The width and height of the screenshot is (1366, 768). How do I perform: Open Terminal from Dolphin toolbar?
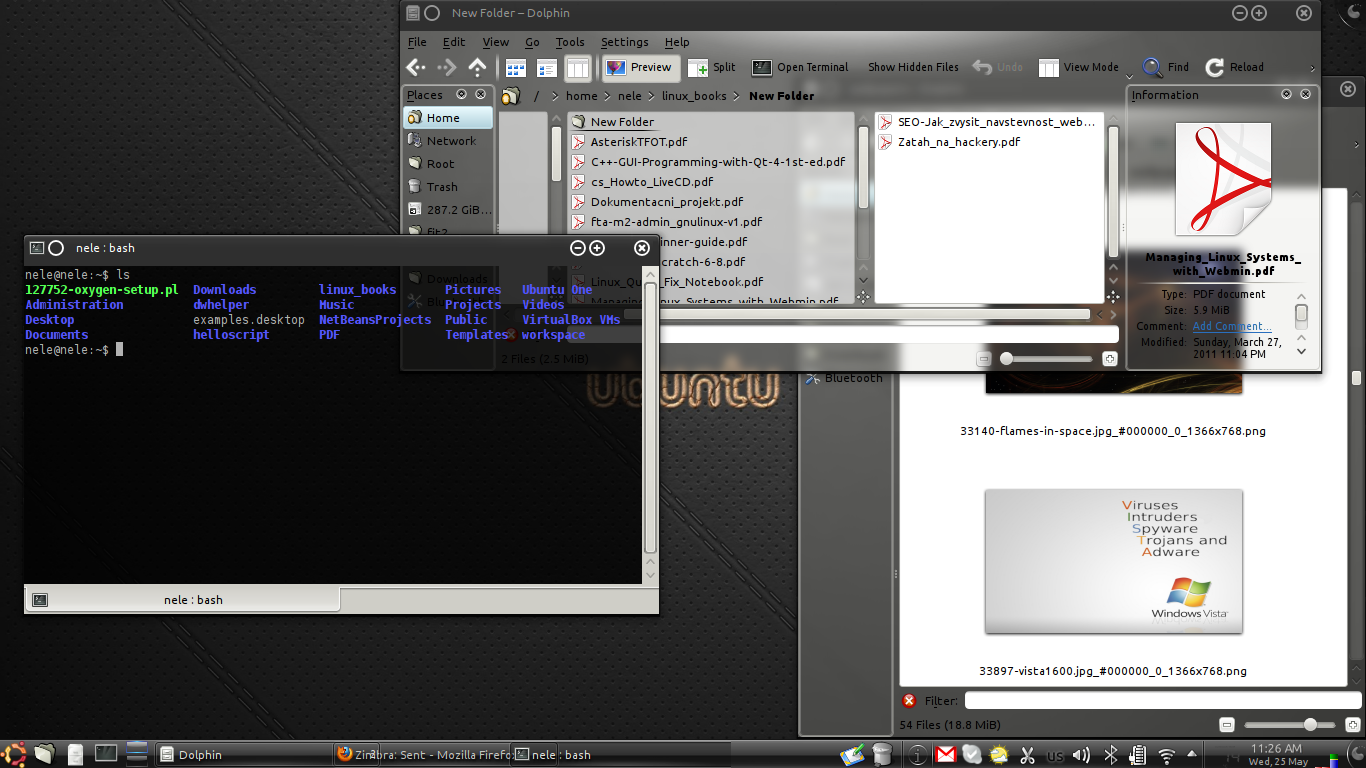pos(800,67)
